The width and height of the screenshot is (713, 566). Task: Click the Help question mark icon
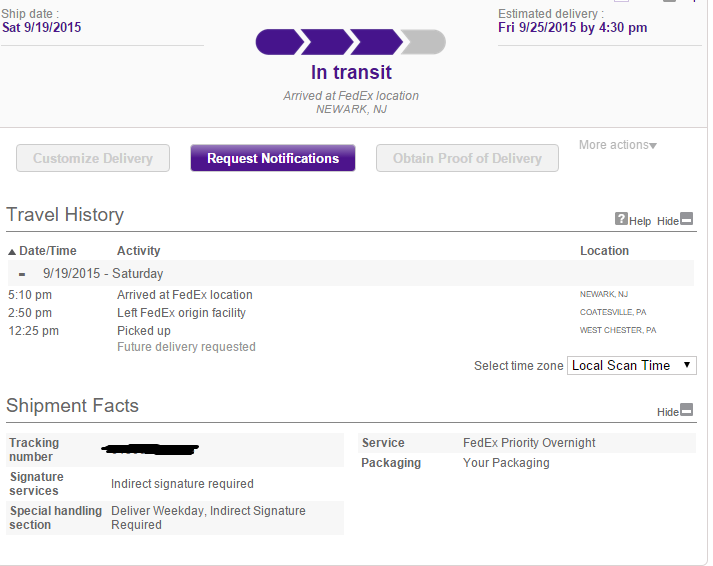click(621, 219)
